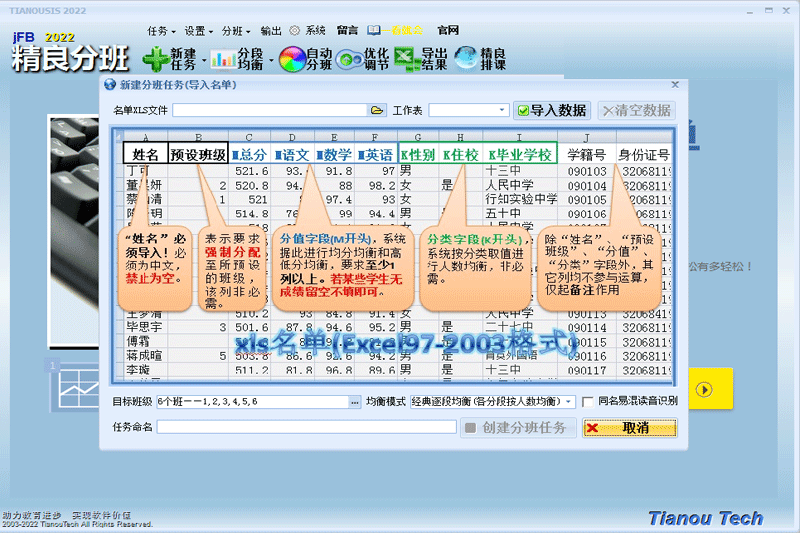Minimize the main application window
800x533 pixels.
tap(750, 11)
